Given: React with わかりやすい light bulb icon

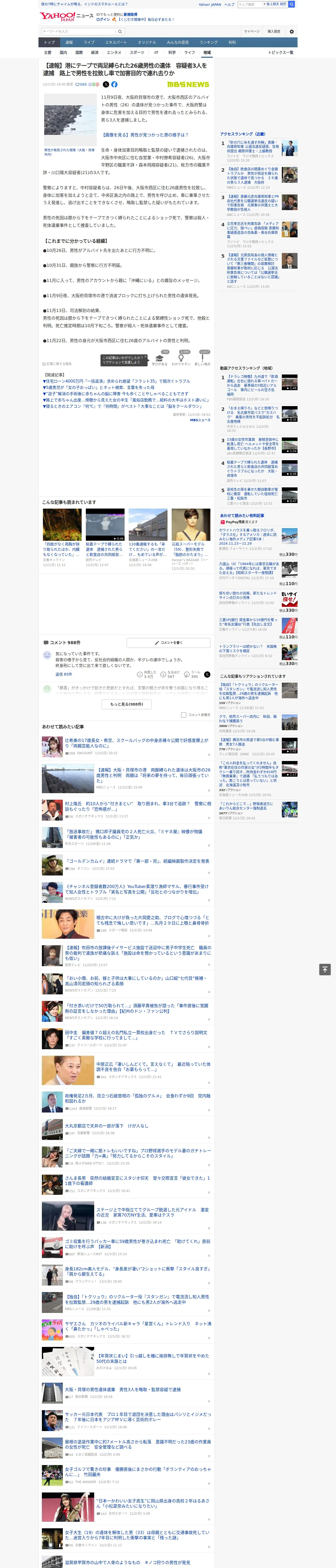Looking at the screenshot, I should pyautogui.click(x=181, y=358).
